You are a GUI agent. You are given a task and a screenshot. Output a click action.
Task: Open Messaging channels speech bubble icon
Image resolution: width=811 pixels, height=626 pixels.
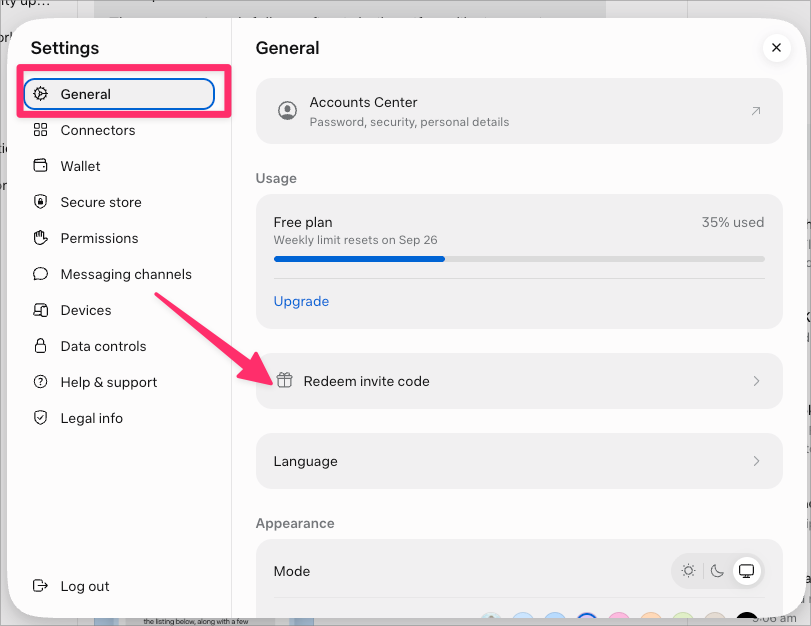point(40,274)
